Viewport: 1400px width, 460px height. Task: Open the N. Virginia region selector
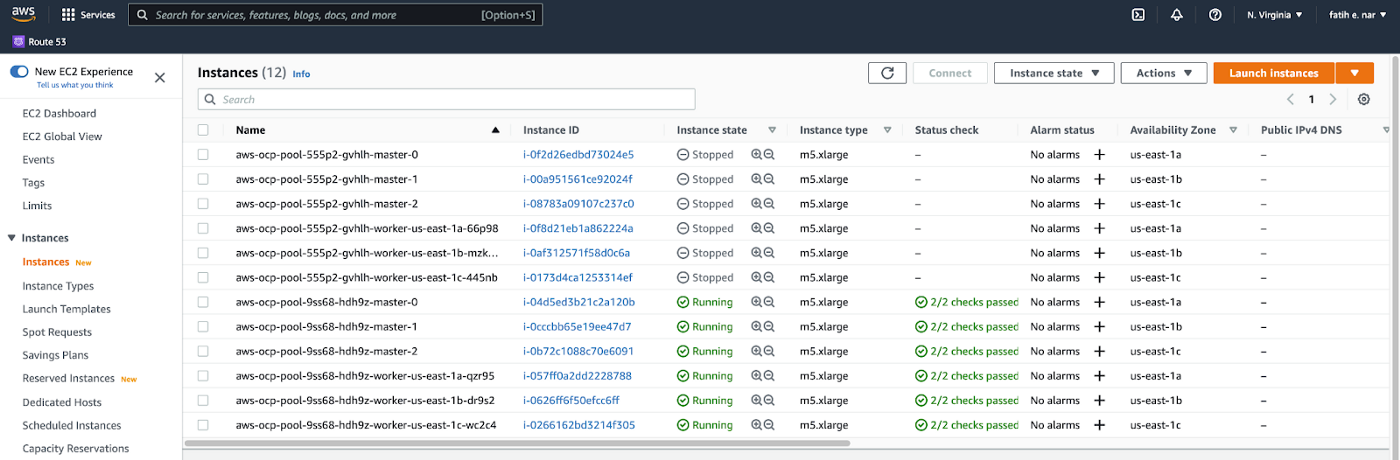tap(1275, 15)
